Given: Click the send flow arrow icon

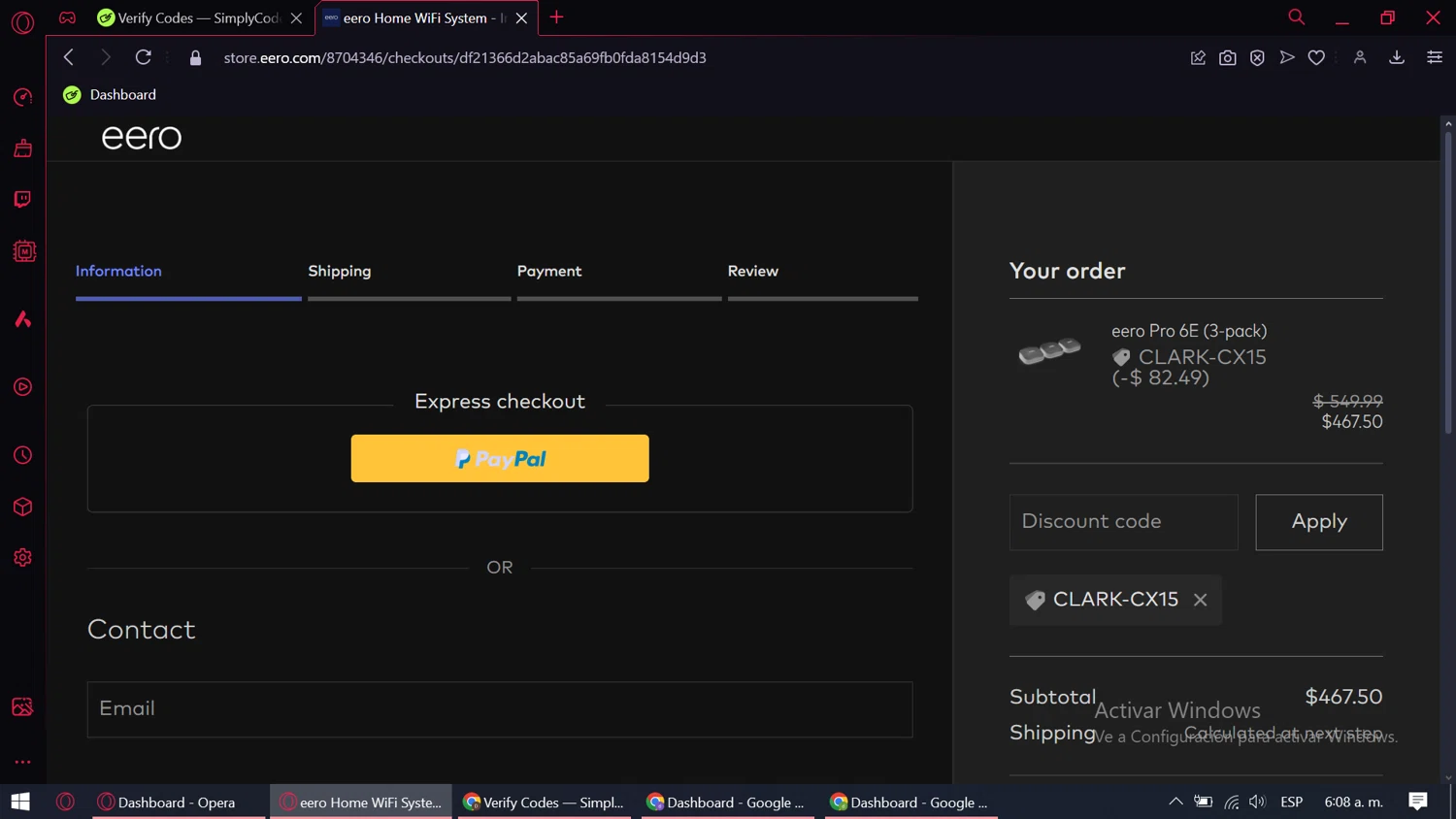Looking at the screenshot, I should click(1287, 58).
